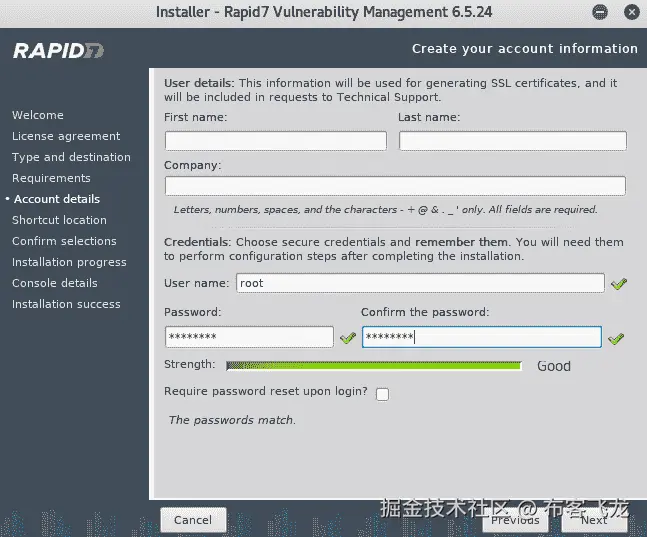Focus the First name field

276,141
